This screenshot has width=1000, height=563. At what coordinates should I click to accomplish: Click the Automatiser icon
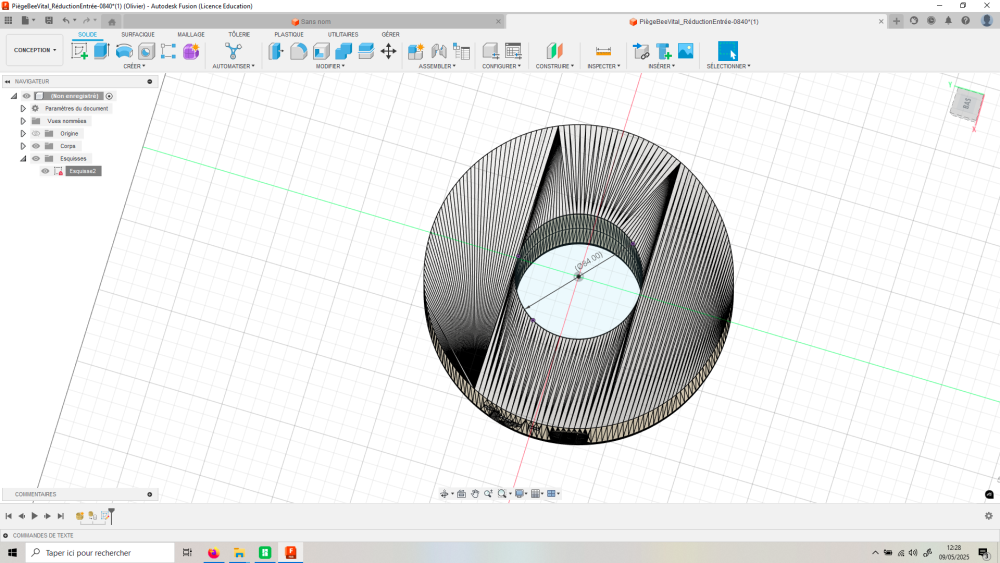coord(233,51)
